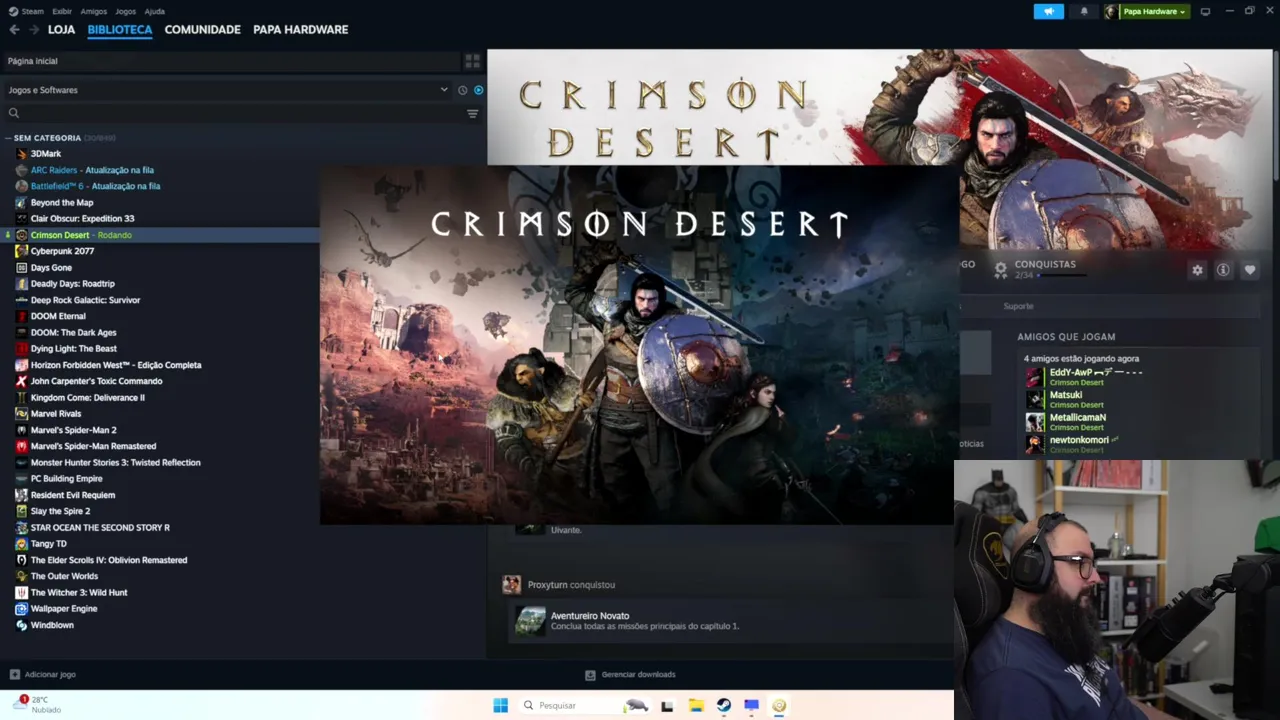Click Adicionar jogo text
Image resolution: width=1280 pixels, height=720 pixels.
[x=50, y=675]
